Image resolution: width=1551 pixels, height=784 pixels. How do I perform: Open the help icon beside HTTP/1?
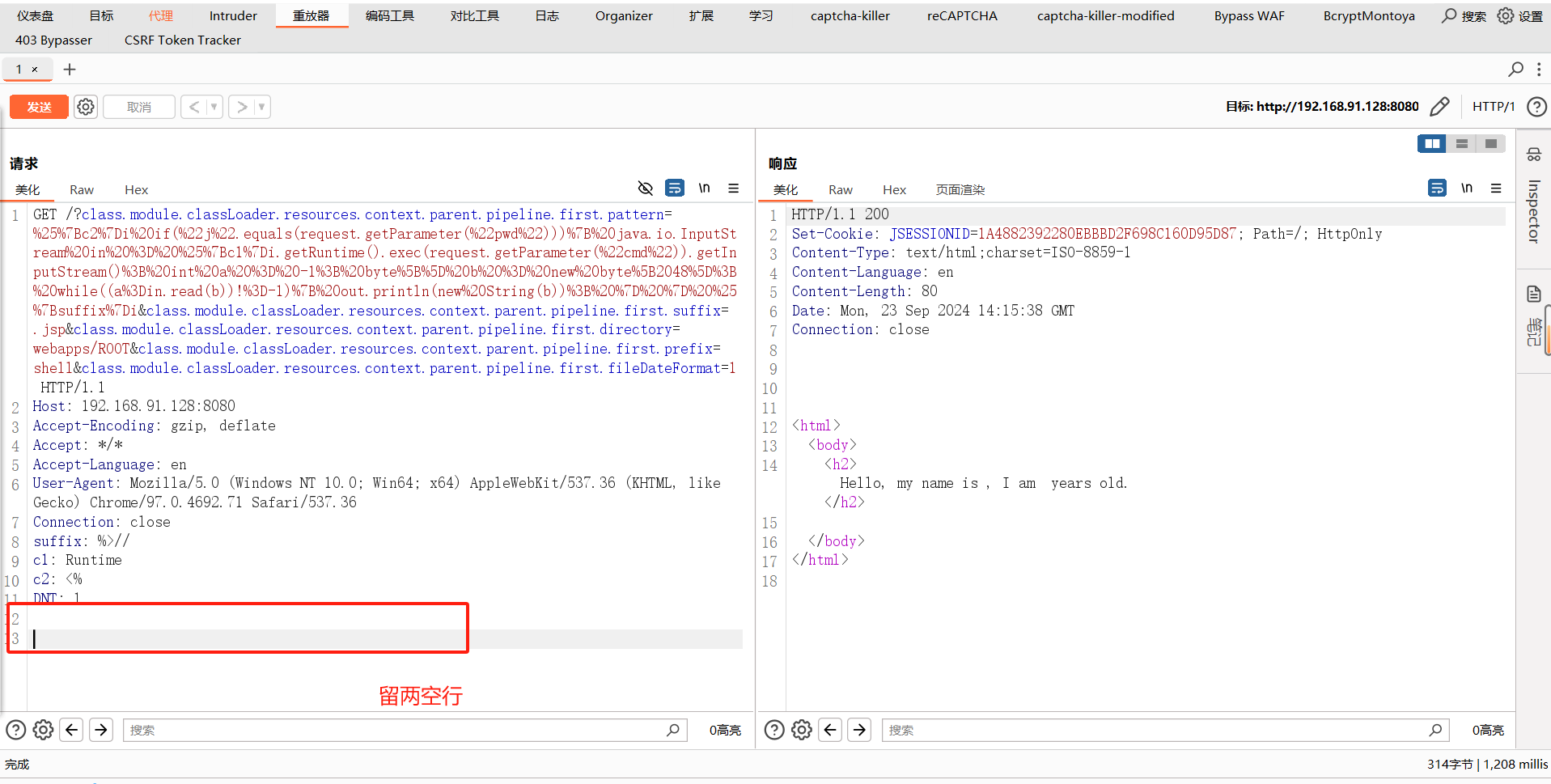pos(1536,107)
